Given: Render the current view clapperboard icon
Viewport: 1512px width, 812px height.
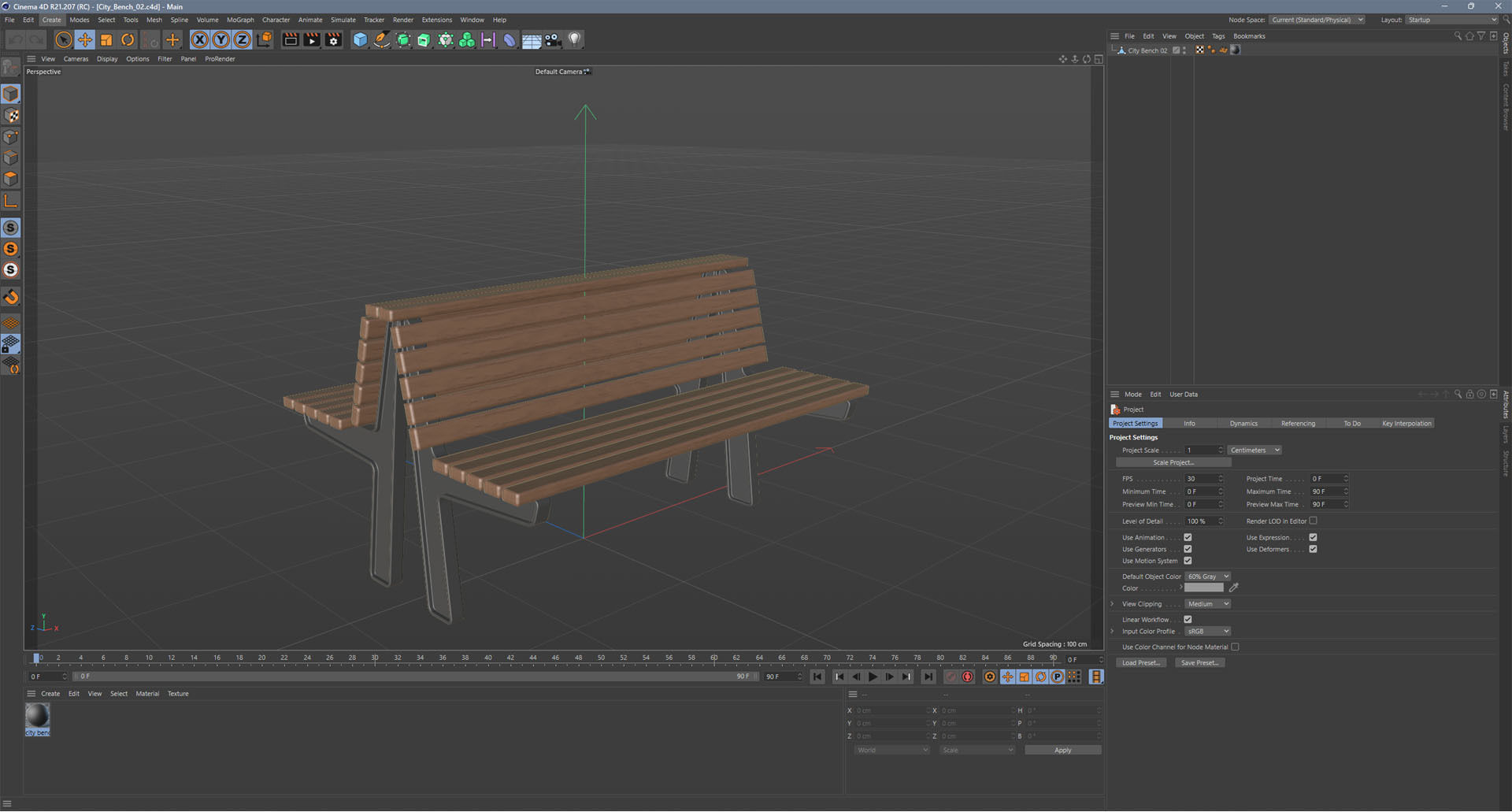Looking at the screenshot, I should point(291,39).
